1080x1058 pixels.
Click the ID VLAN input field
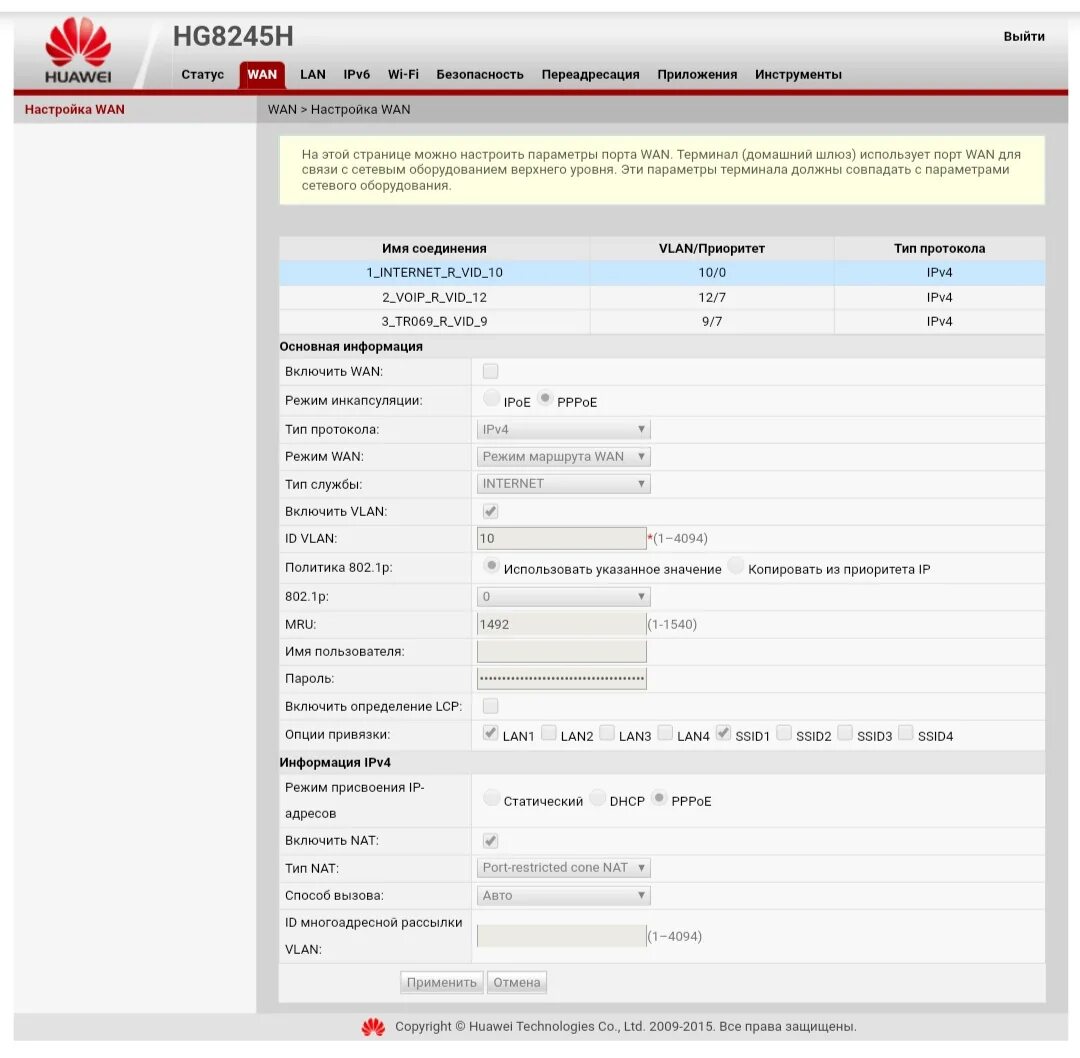[561, 538]
